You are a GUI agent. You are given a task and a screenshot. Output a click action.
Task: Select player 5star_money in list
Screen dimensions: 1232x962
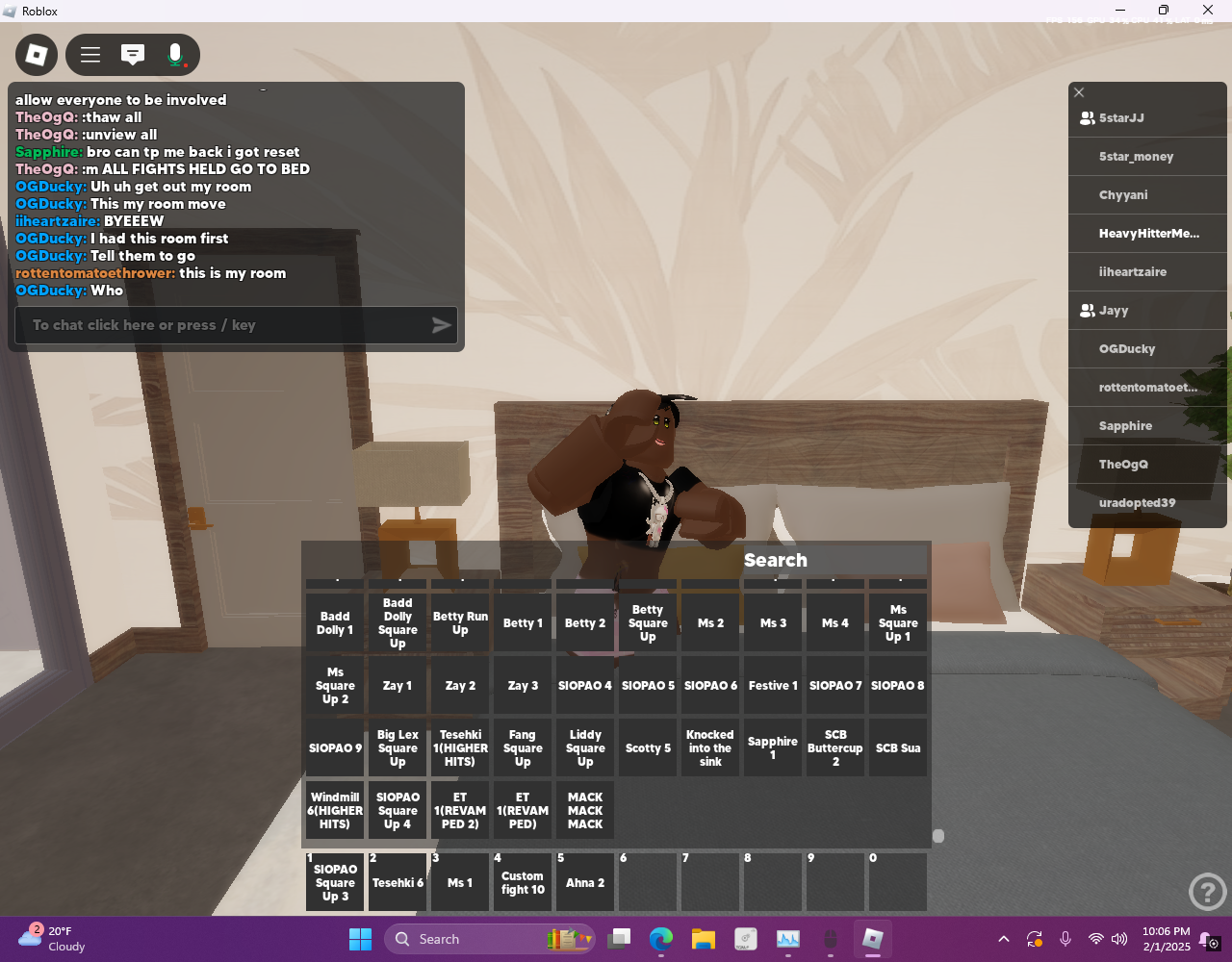(x=1147, y=157)
